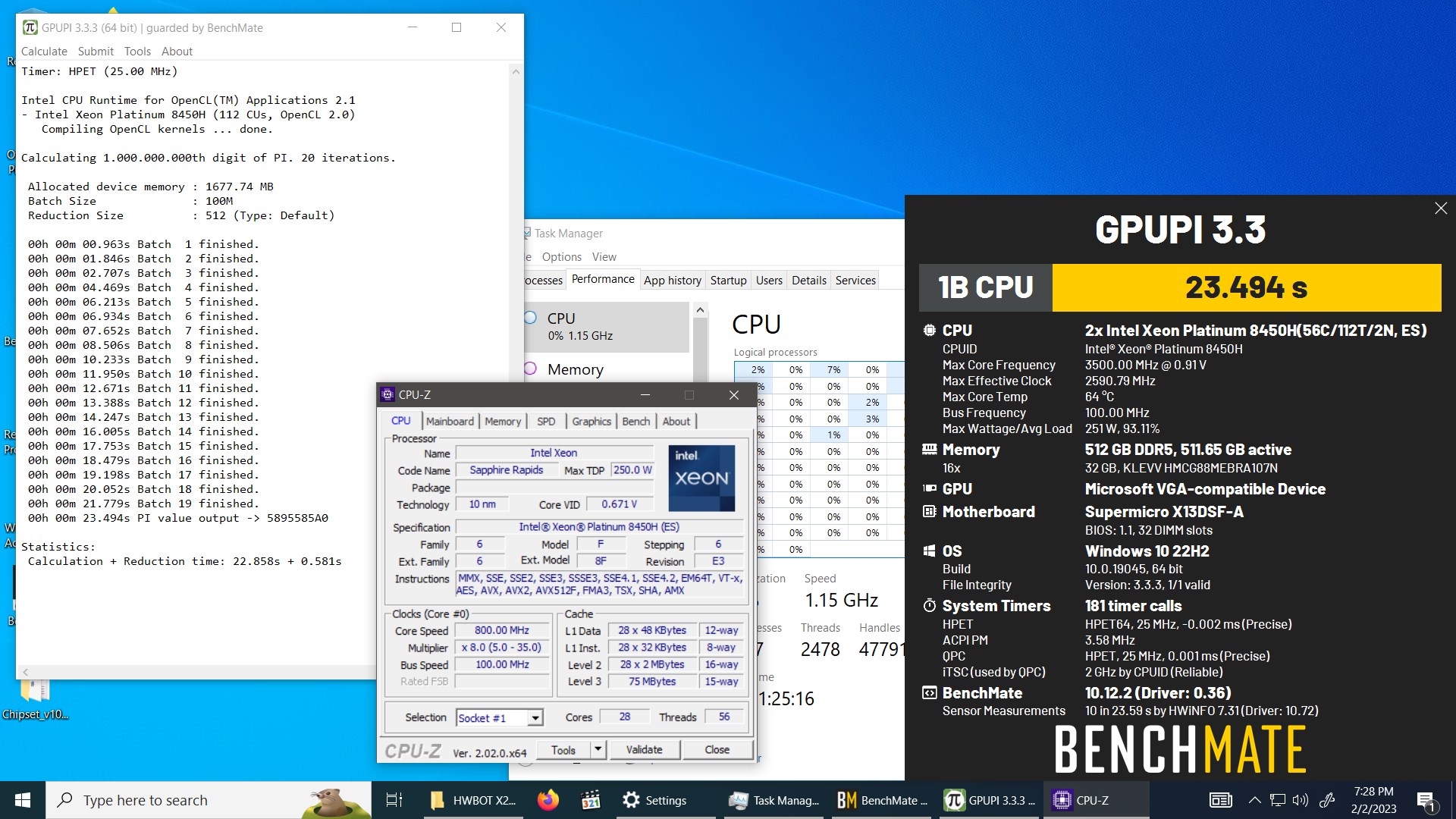
Task: Close the BenchMate GPUPI result overlay
Action: tap(1441, 208)
